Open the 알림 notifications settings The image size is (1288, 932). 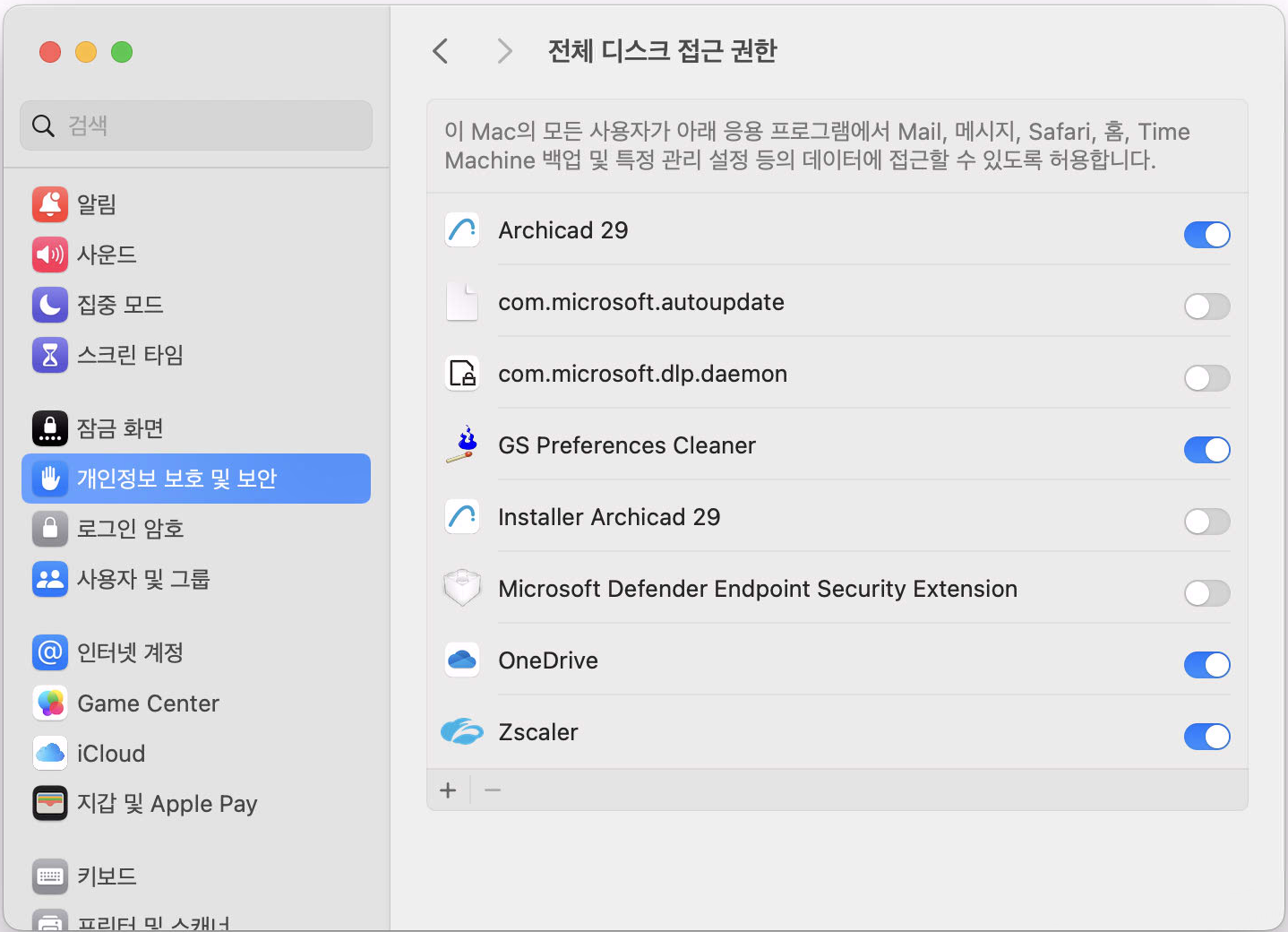coord(97,204)
